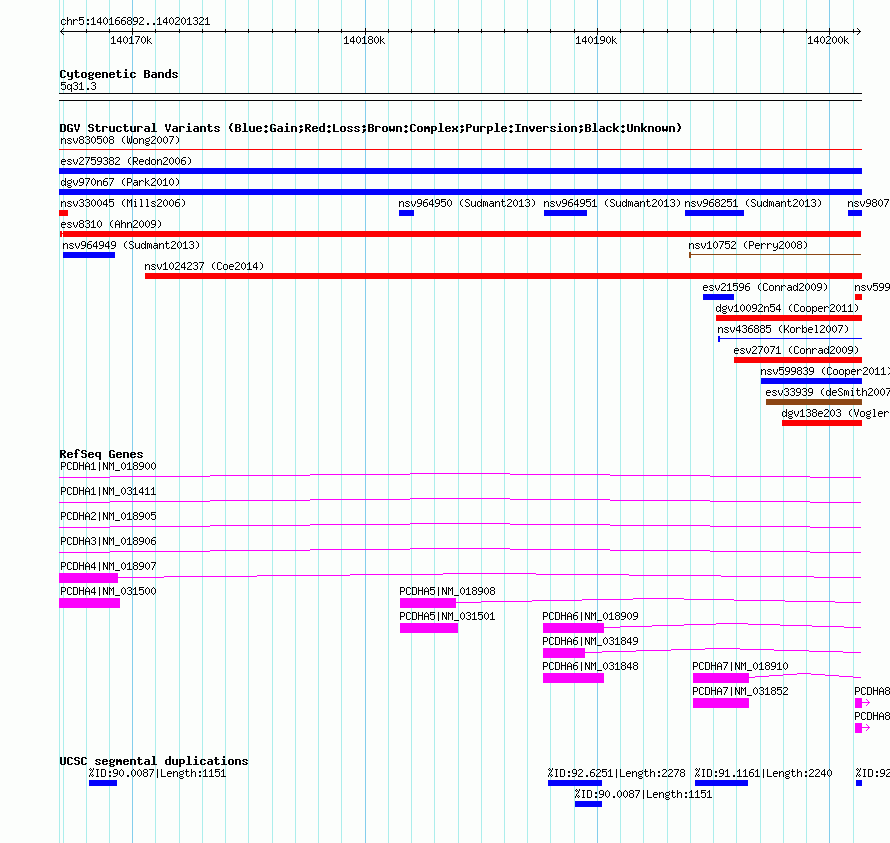Click the %ID:91.1161 Length:2240 duplication bar

pos(721,783)
